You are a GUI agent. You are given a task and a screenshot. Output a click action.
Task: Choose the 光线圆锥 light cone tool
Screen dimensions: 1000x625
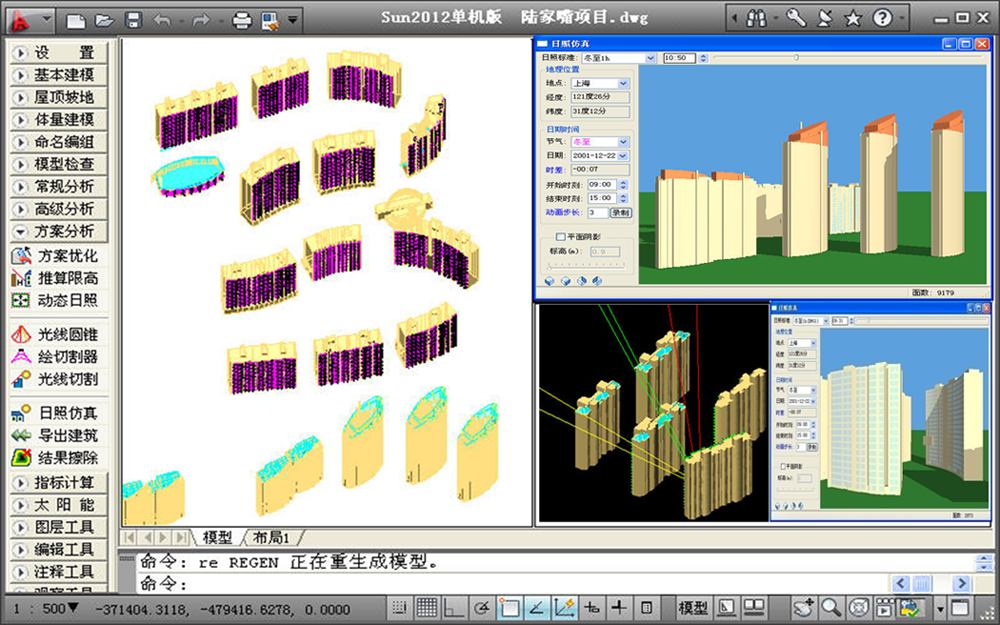click(55, 334)
